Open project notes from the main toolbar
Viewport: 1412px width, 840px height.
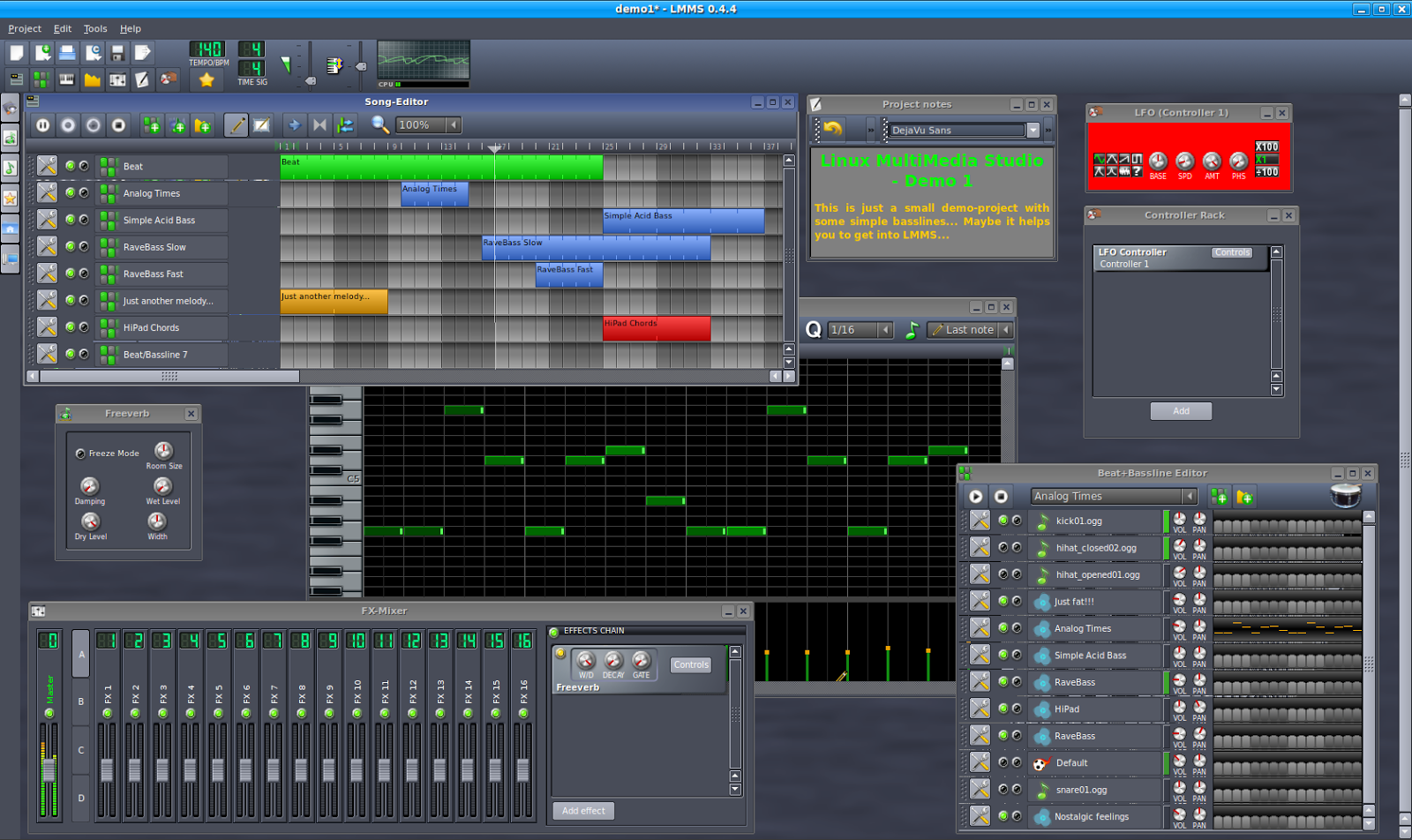(x=144, y=79)
